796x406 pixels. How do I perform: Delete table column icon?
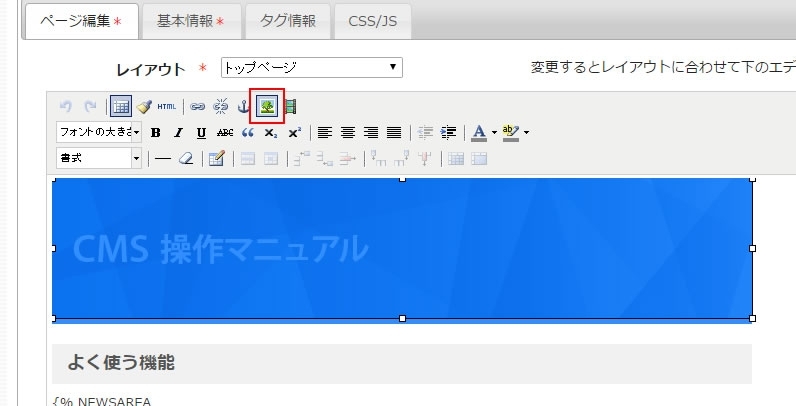(x=425, y=159)
